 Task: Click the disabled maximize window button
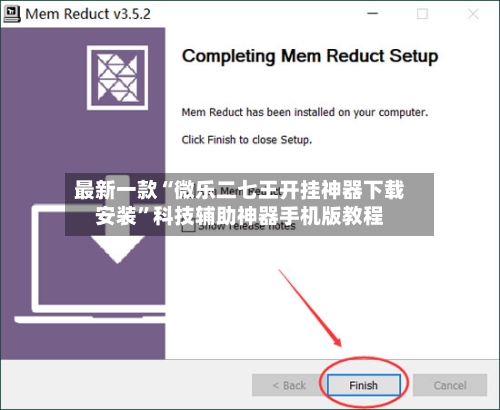(x=422, y=14)
